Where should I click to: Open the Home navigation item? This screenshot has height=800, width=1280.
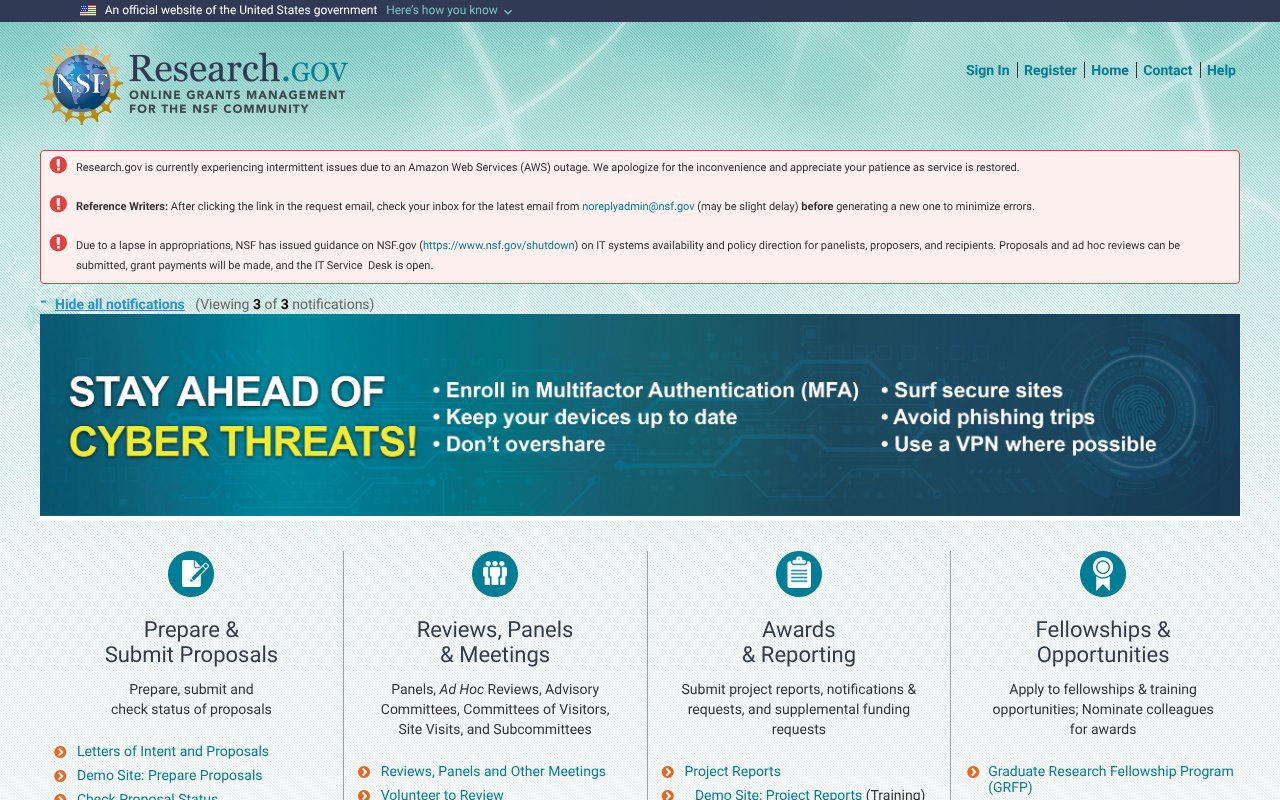(1110, 70)
